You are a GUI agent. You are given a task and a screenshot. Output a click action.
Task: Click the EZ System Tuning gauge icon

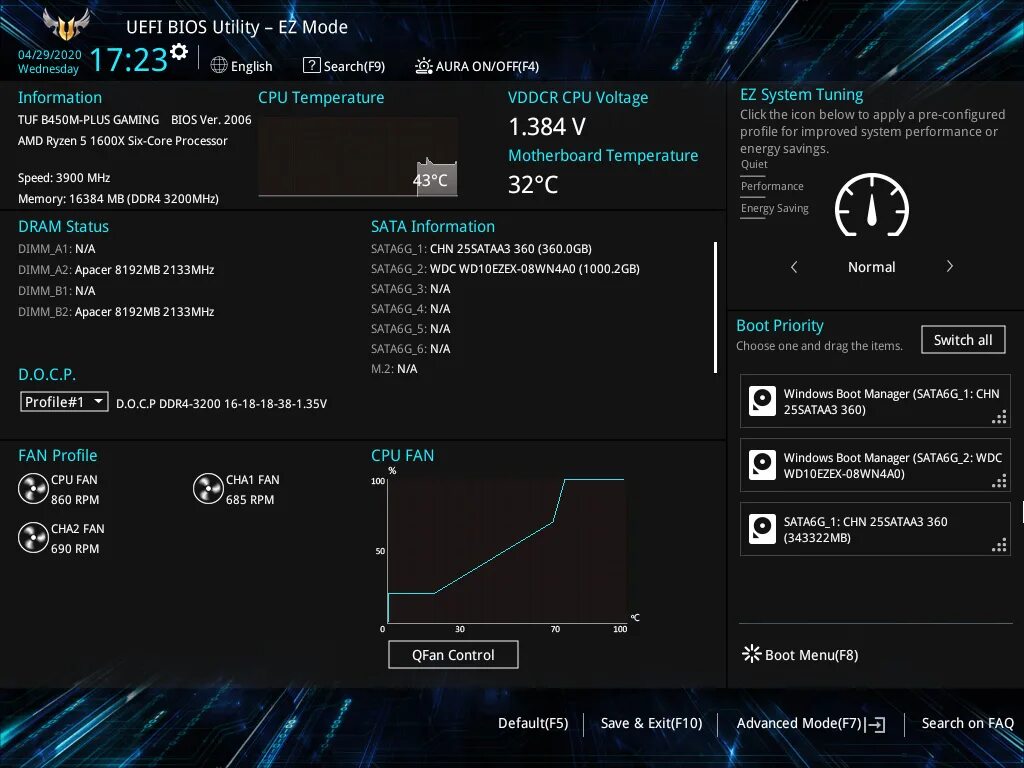(x=872, y=204)
